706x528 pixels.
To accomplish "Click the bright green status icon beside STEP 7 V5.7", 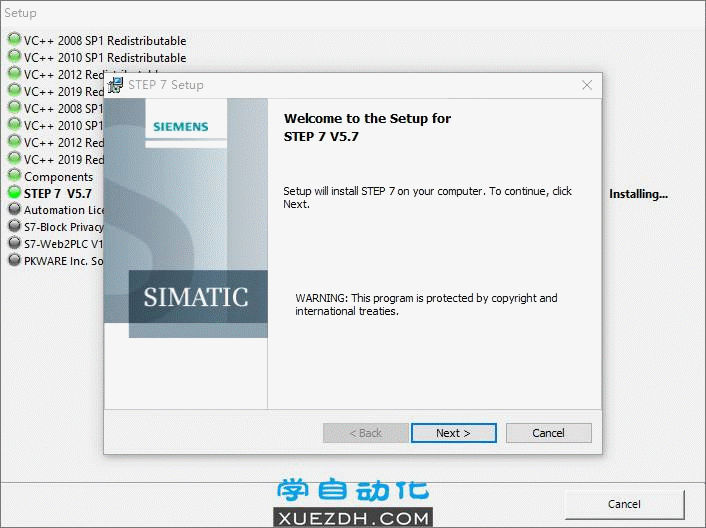I will [x=14, y=192].
